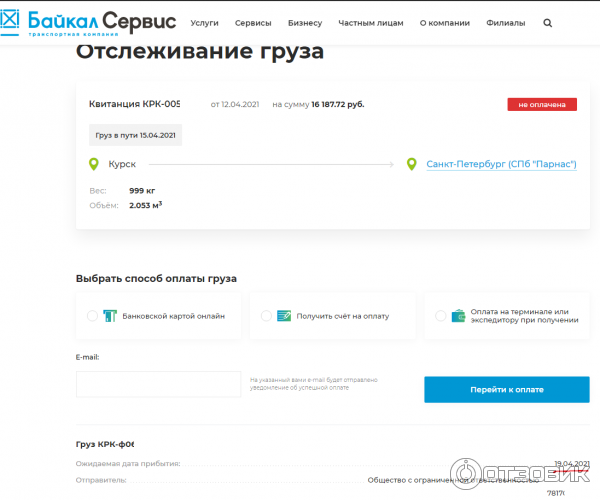Click the terminal payment wallet icon
600x500 pixels.
[458, 316]
